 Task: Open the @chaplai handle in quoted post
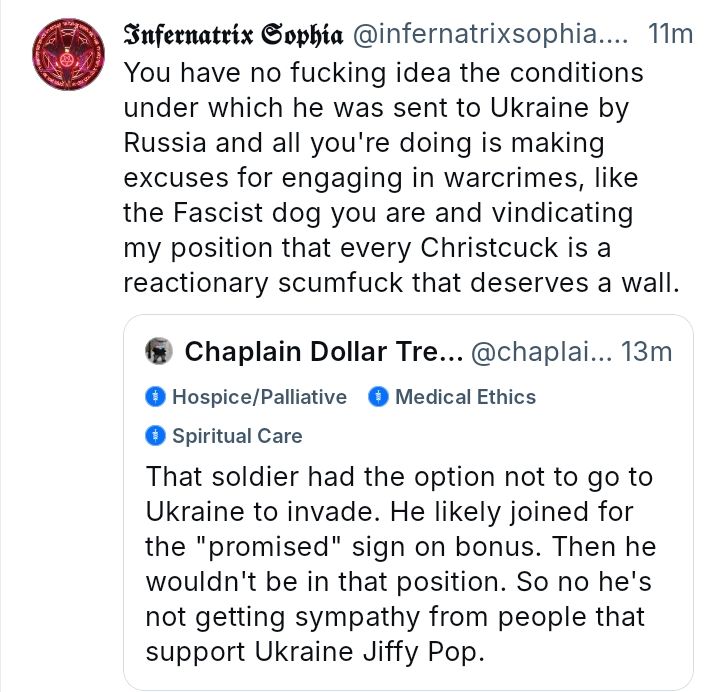click(x=541, y=352)
